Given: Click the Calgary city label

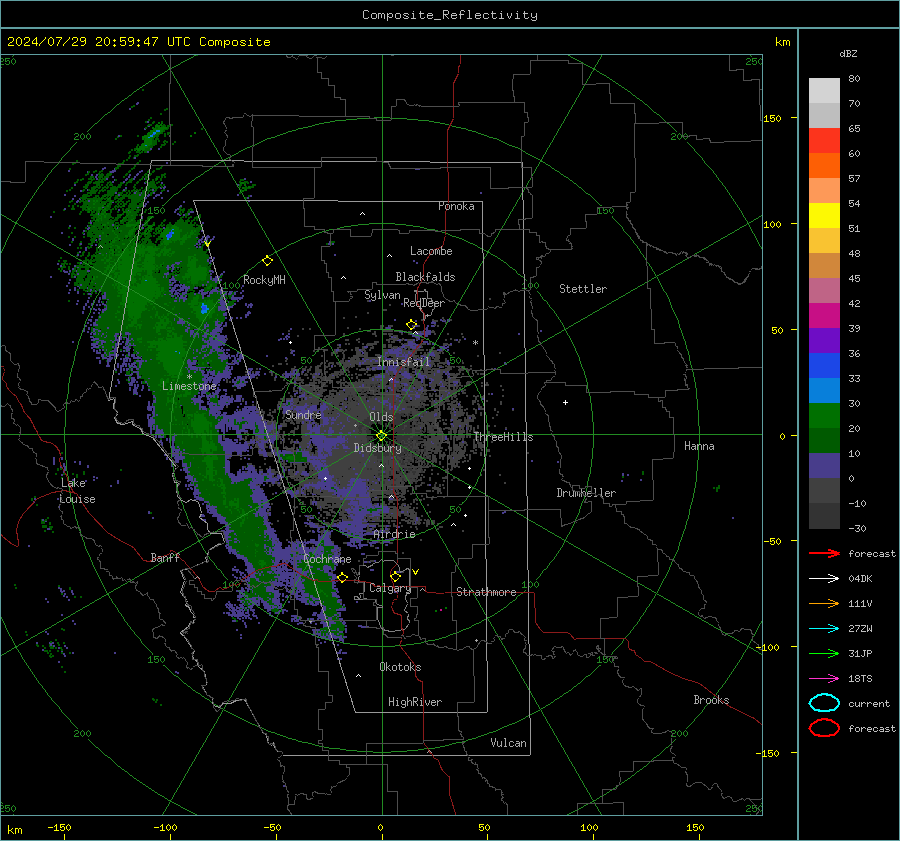Looking at the screenshot, I should coord(390,588).
